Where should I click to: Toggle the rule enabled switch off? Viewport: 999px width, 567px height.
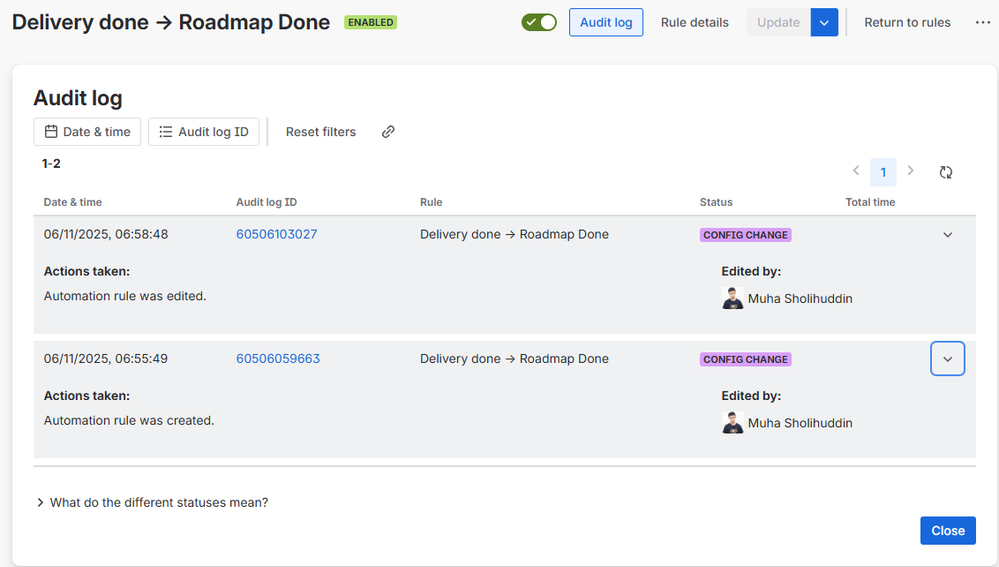[539, 22]
